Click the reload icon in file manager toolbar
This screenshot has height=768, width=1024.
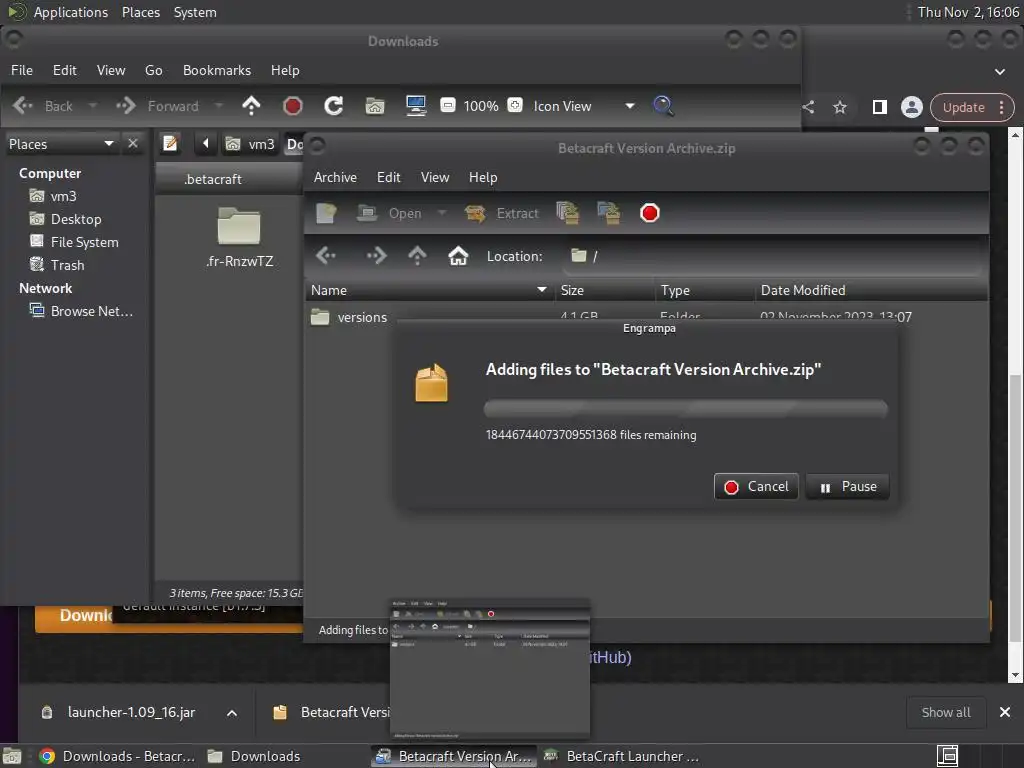[334, 106]
